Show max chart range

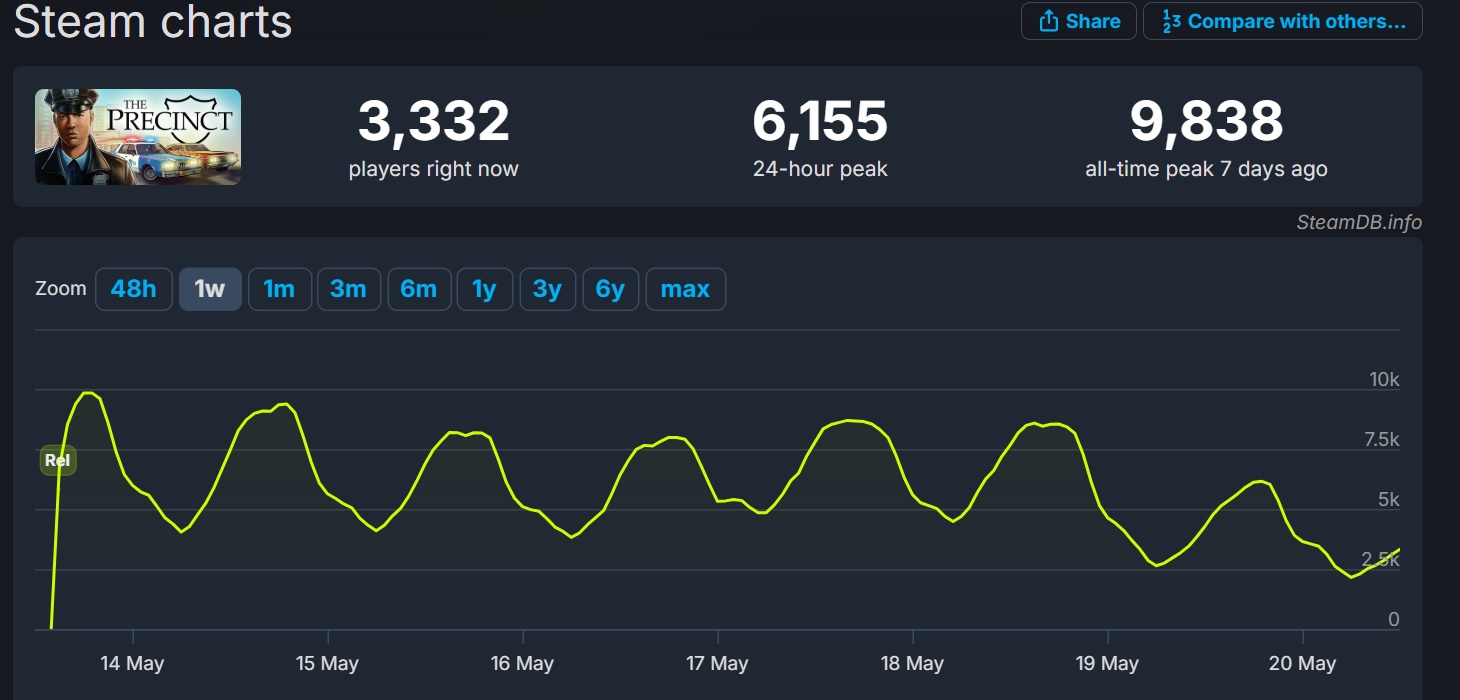tap(686, 289)
